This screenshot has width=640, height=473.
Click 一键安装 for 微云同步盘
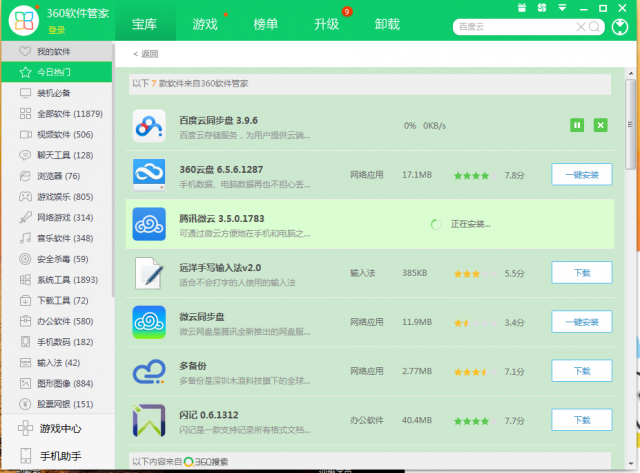tap(582, 322)
